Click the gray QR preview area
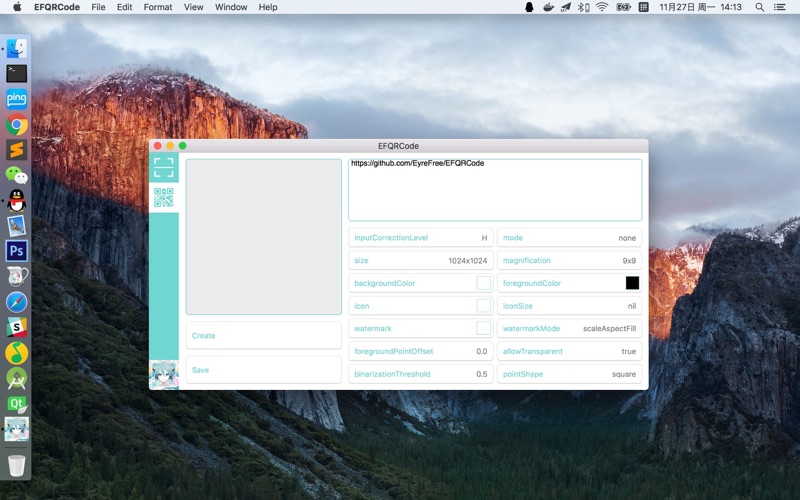Image resolution: width=800 pixels, height=500 pixels. (263, 237)
